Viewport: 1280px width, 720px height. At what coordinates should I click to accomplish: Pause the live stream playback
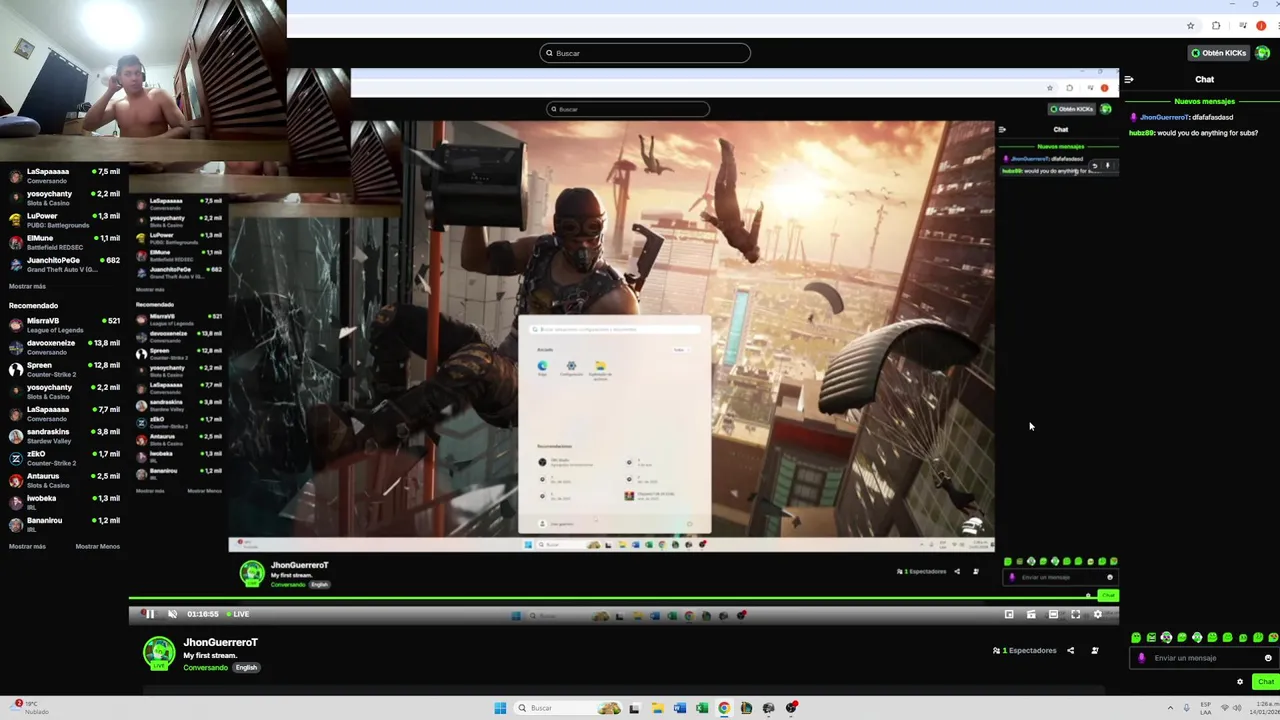[150, 614]
